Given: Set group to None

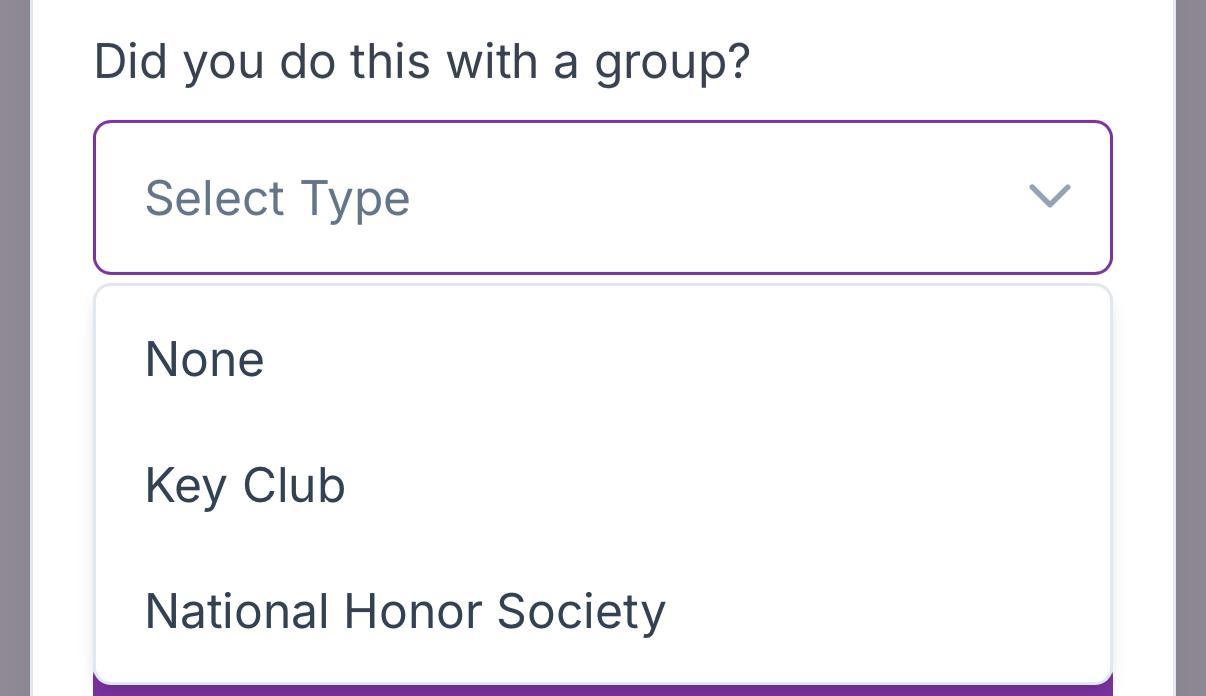Looking at the screenshot, I should click(x=204, y=359).
